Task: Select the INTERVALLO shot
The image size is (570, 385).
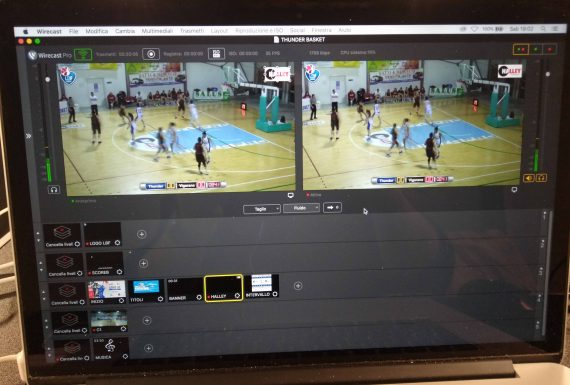Action: coord(262,286)
